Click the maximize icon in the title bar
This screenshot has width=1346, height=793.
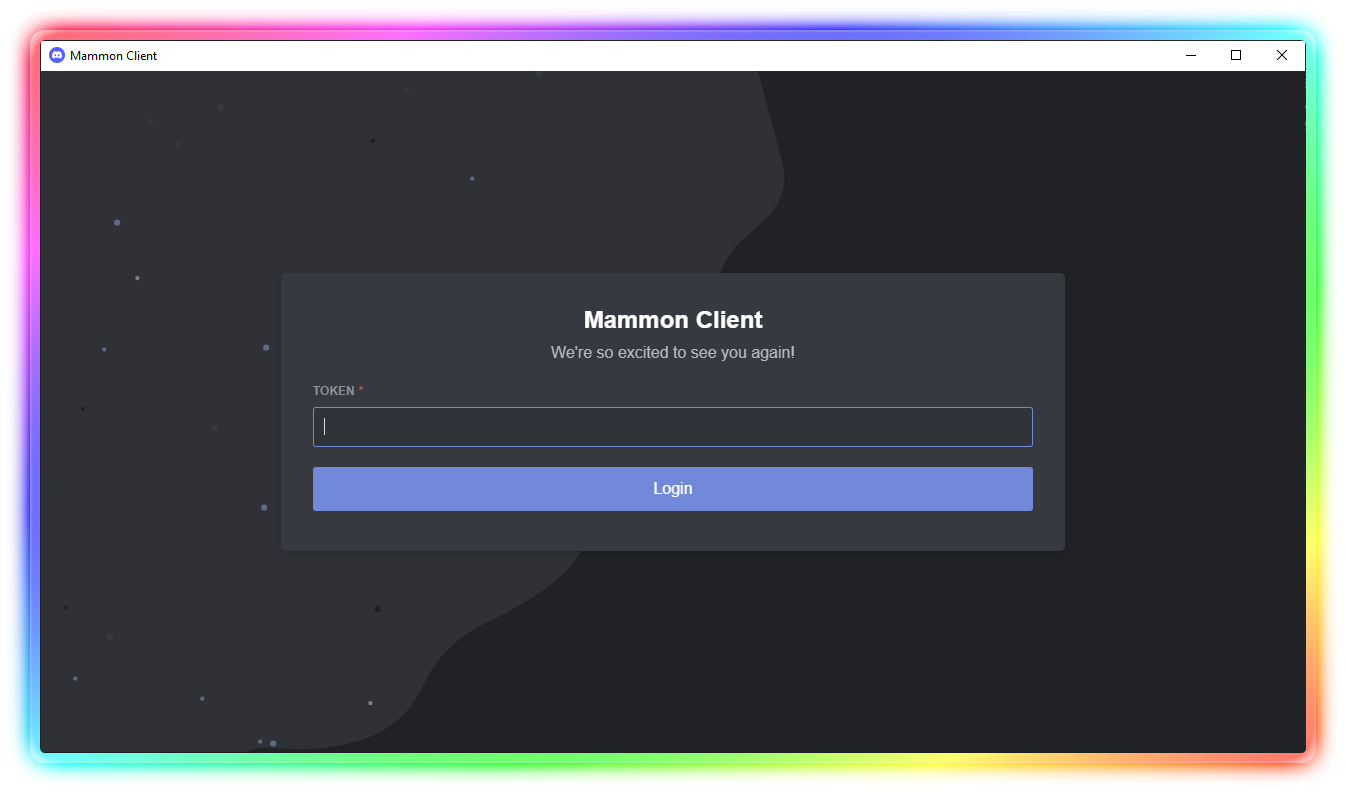[x=1235, y=55]
